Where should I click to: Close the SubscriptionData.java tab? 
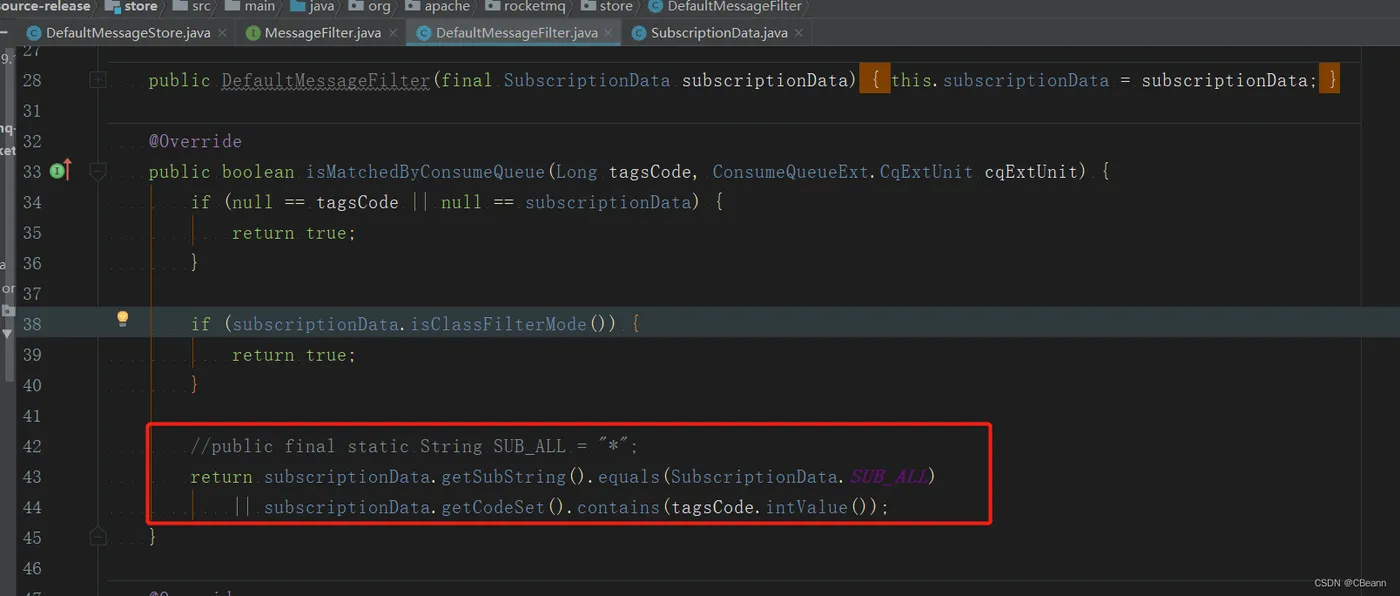pos(797,33)
